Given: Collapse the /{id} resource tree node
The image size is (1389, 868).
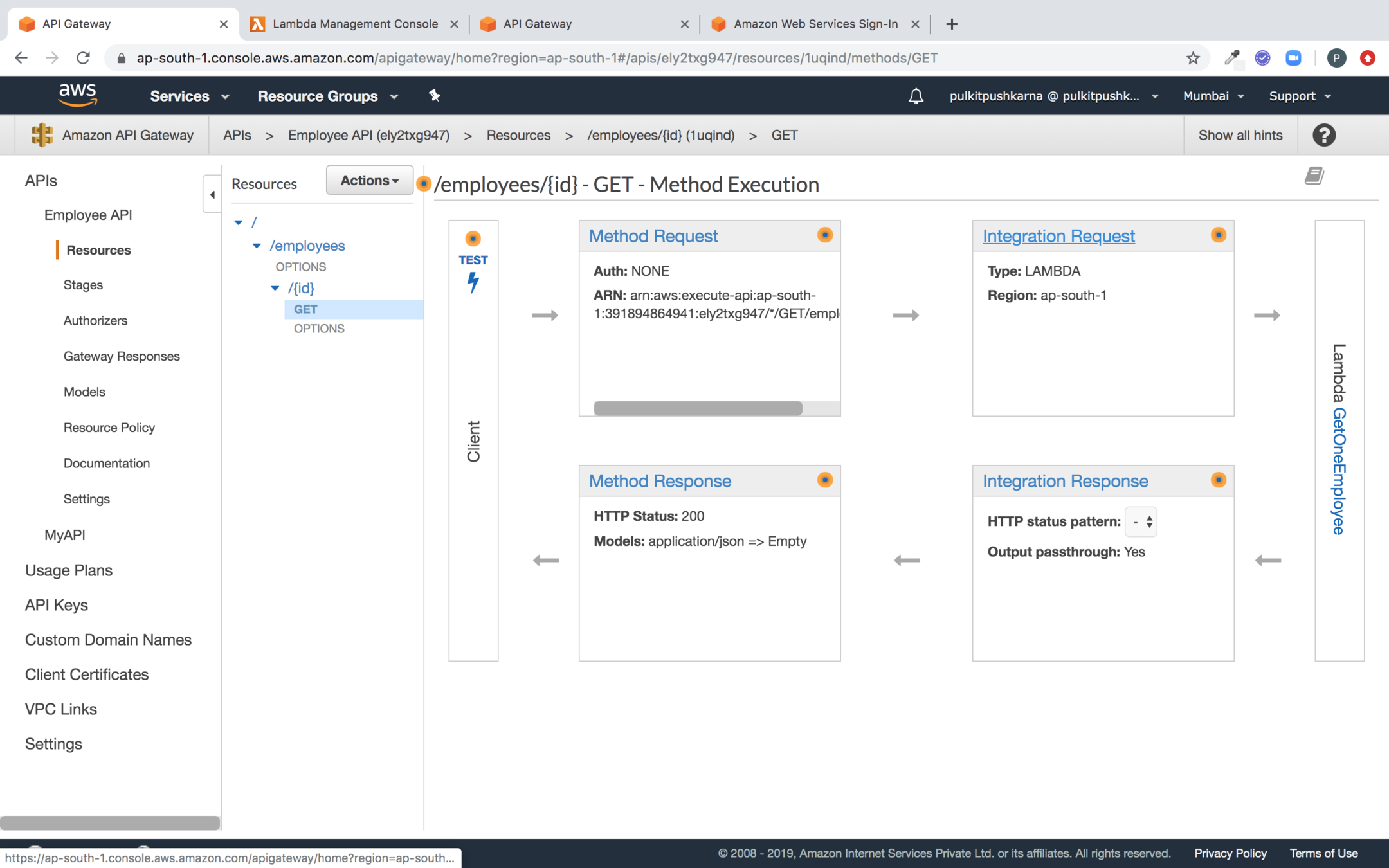Looking at the screenshot, I should click(x=275, y=288).
